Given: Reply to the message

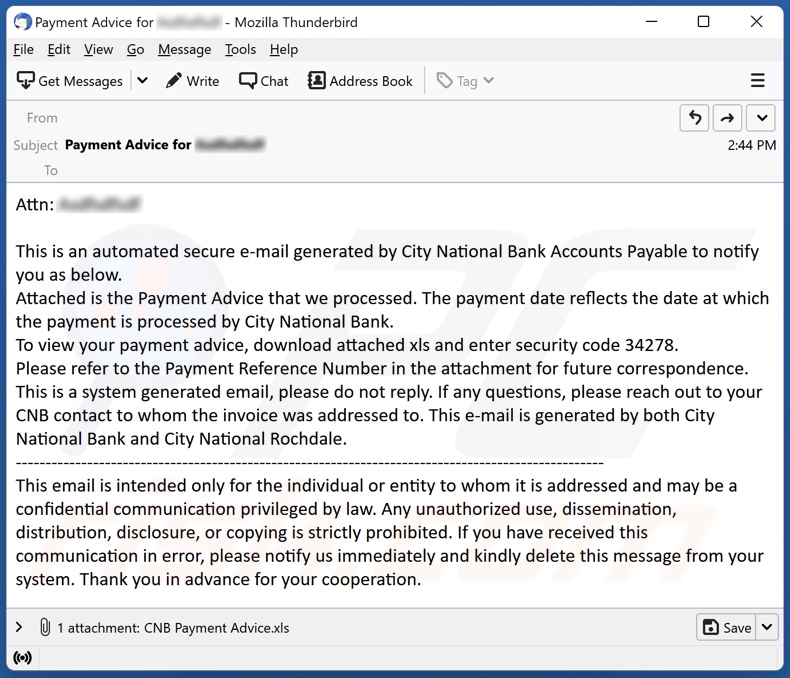Looking at the screenshot, I should coord(694,118).
